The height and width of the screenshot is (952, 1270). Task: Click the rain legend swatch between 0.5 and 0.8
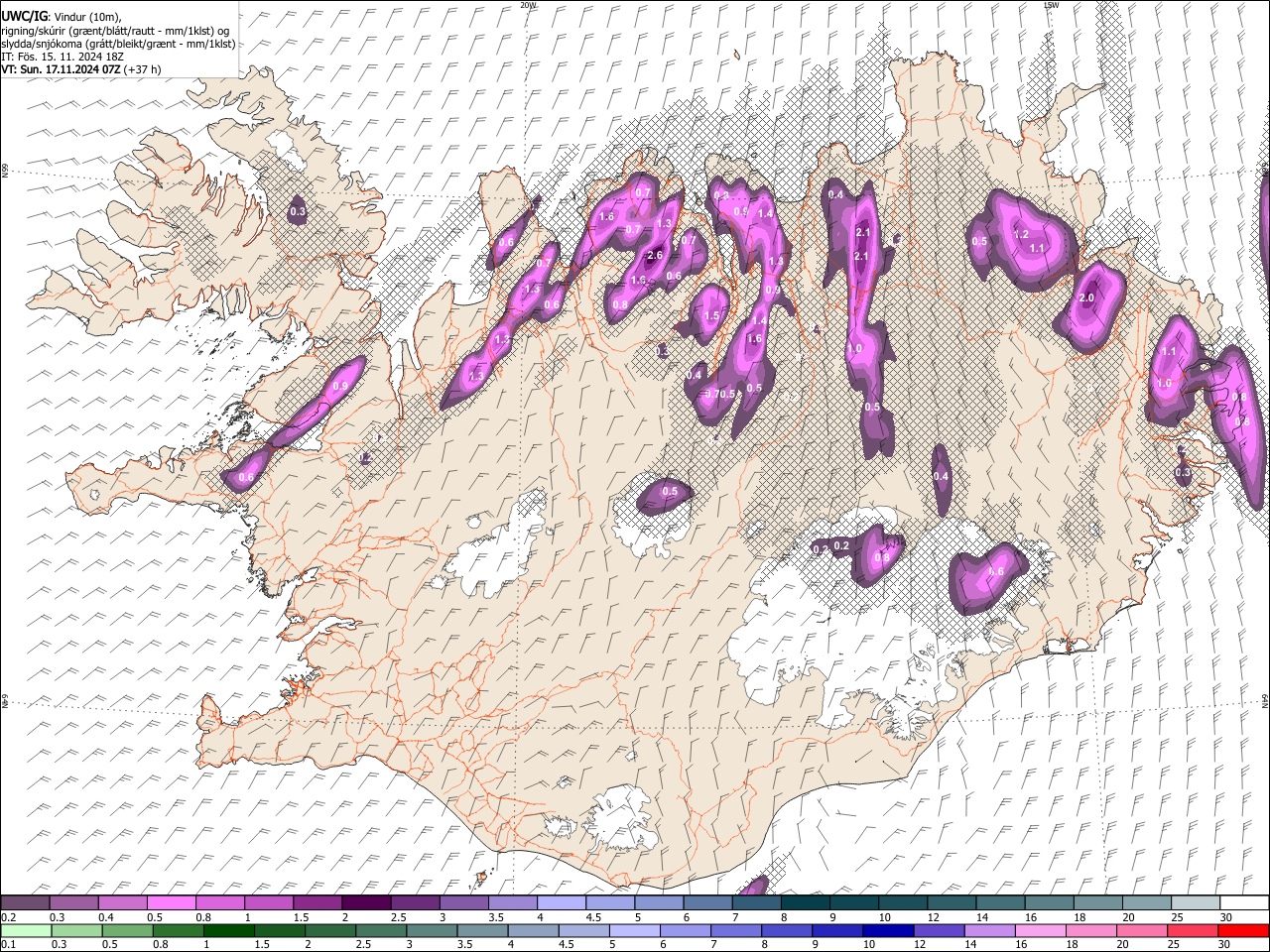pos(127,930)
